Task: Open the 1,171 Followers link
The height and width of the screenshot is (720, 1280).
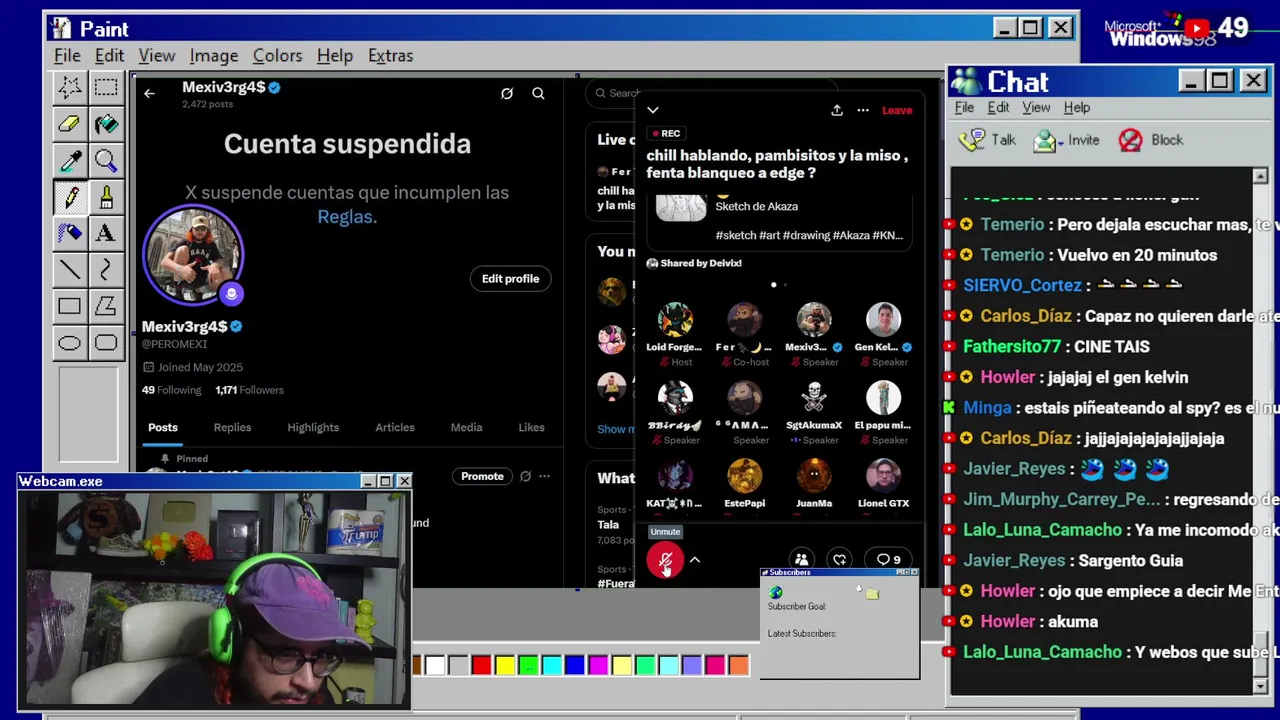Action: pos(249,390)
